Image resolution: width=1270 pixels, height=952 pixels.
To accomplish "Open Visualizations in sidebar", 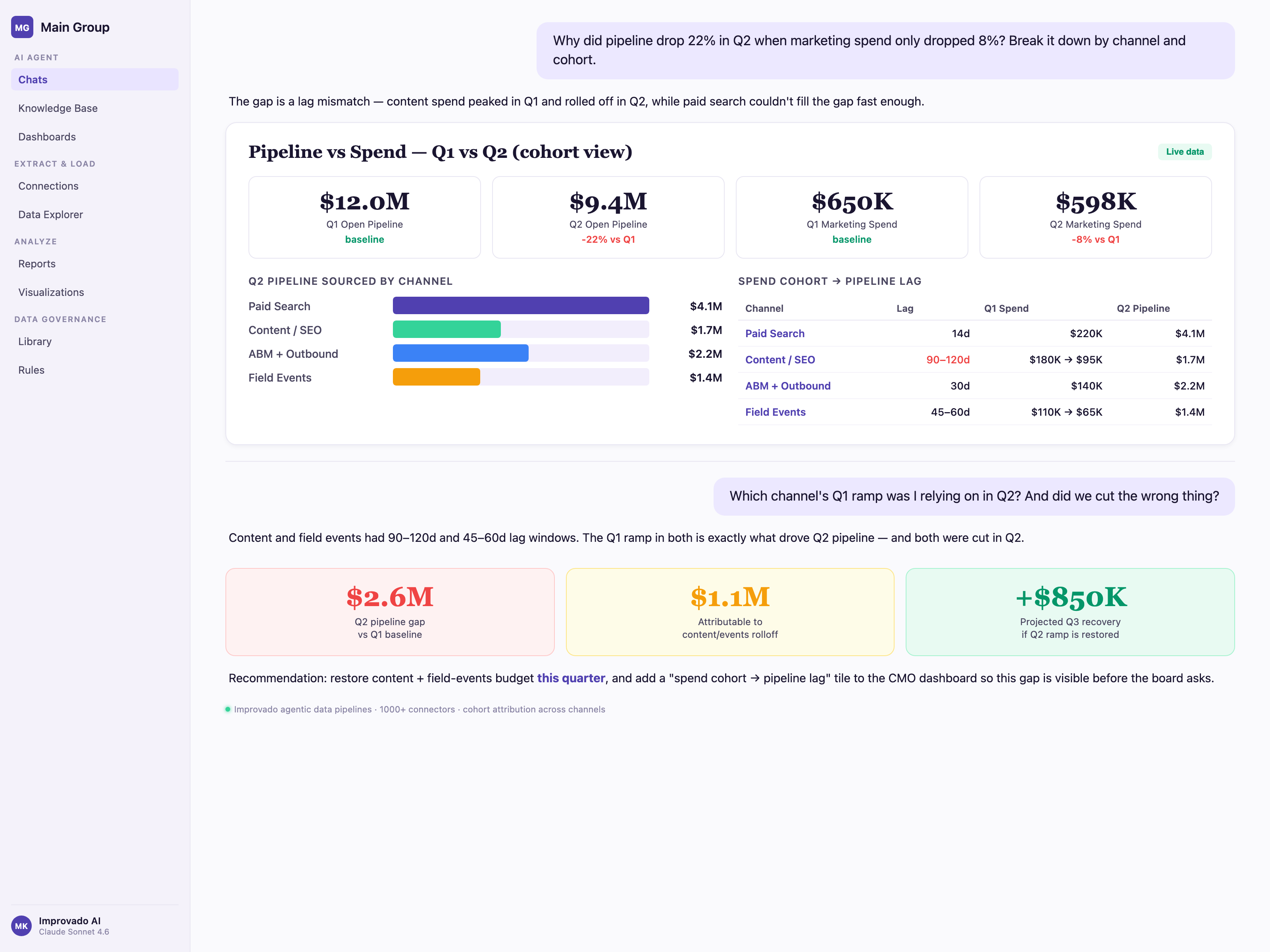I will point(95,292).
